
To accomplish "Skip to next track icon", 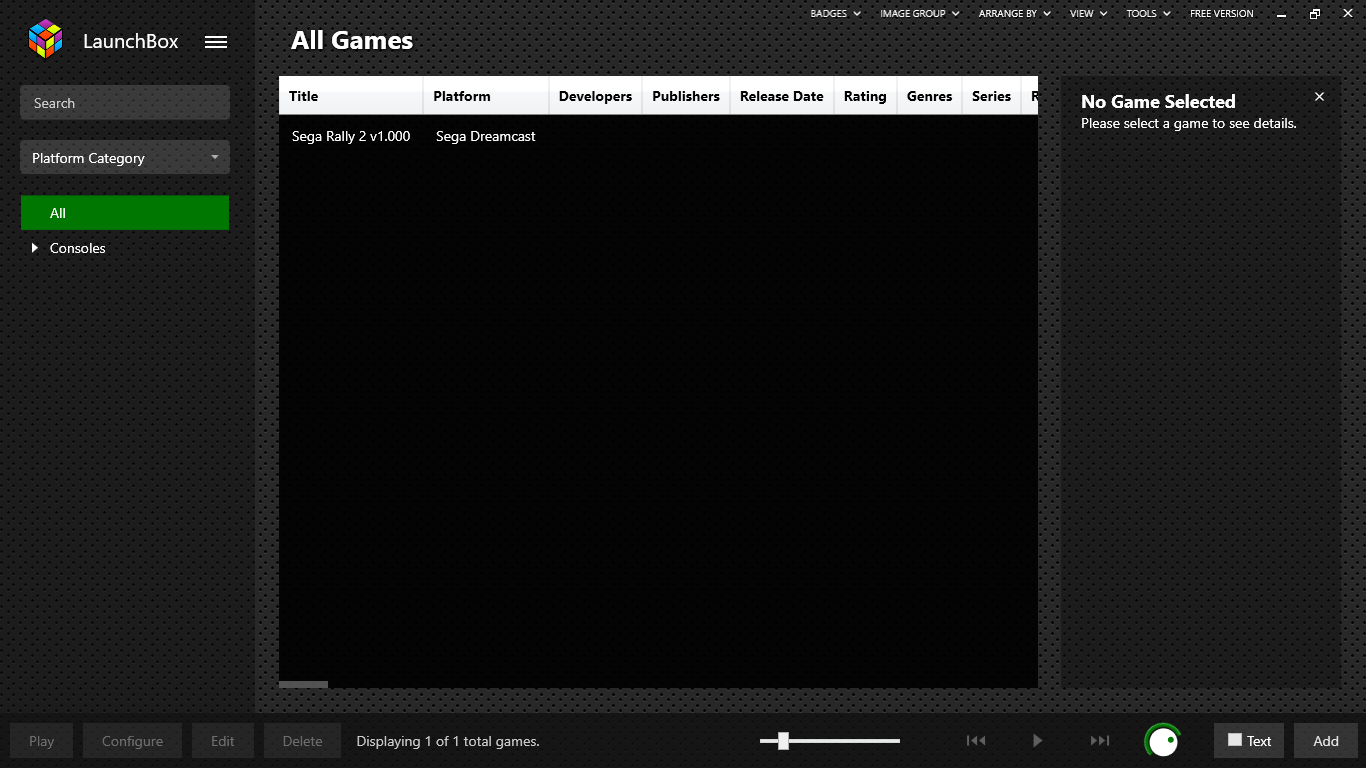I will [x=1100, y=741].
